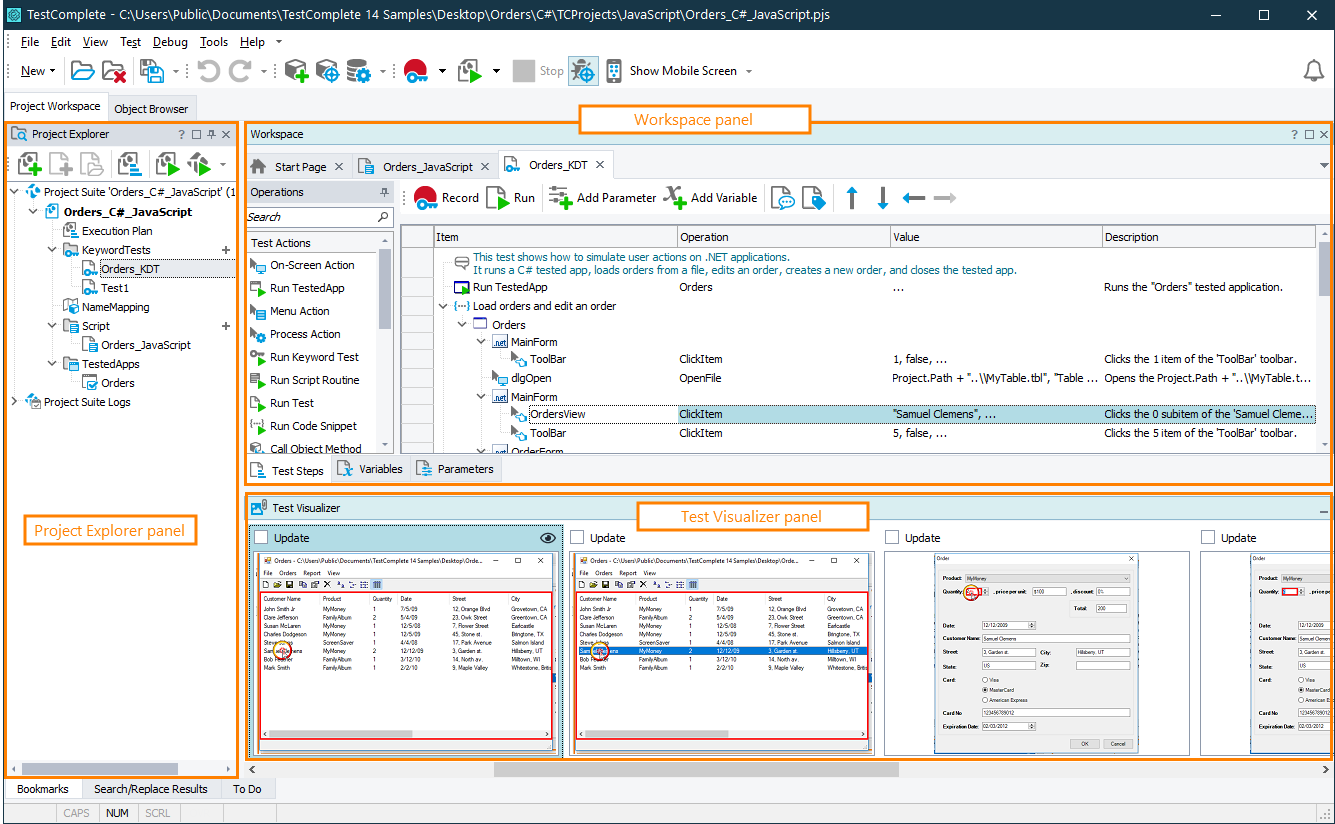Screen dimensions: 1335x824
Task: Switch to the Object Browser tab
Action: (x=151, y=108)
